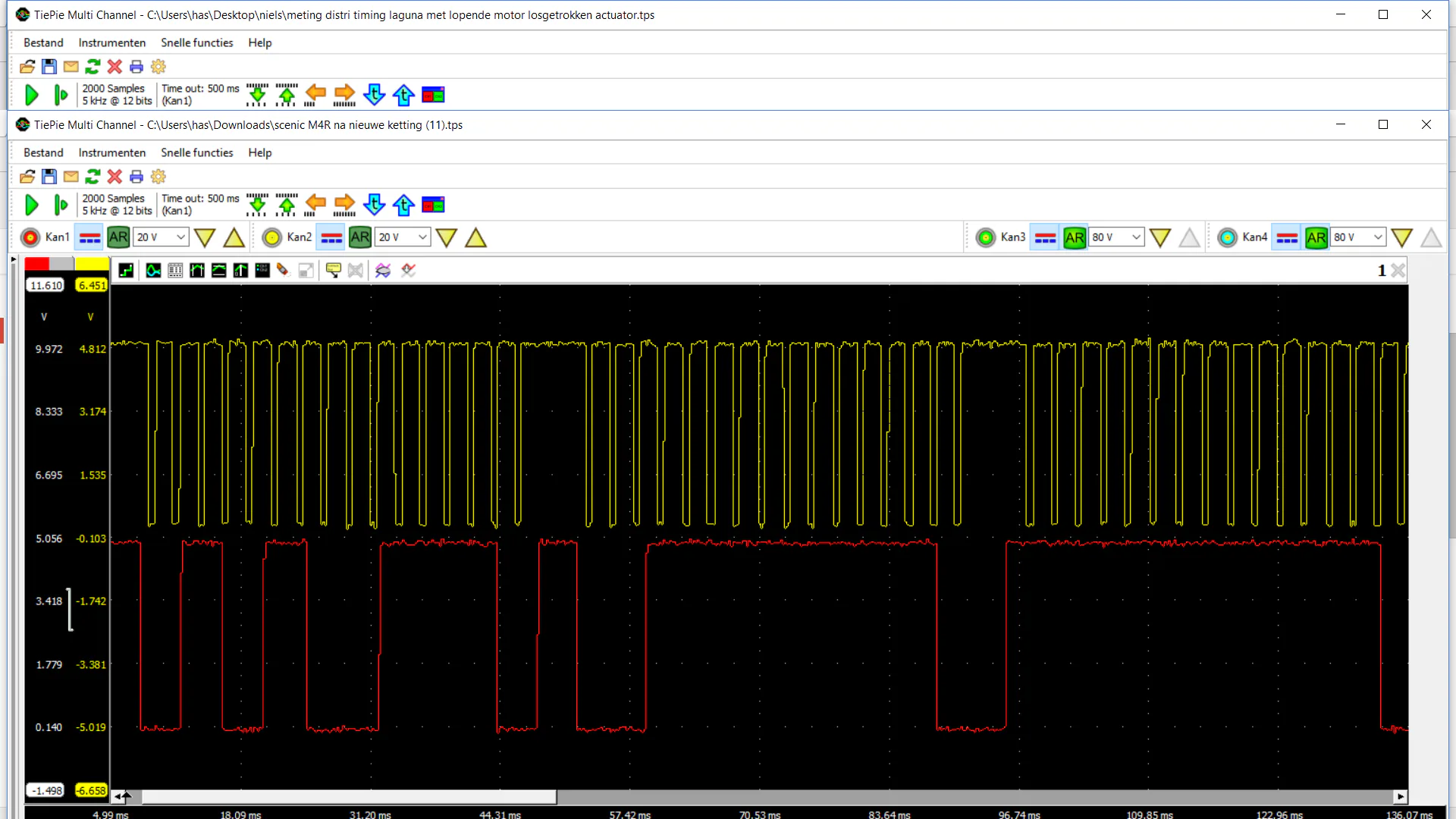Click the green down arrow sample icon

click(257, 205)
